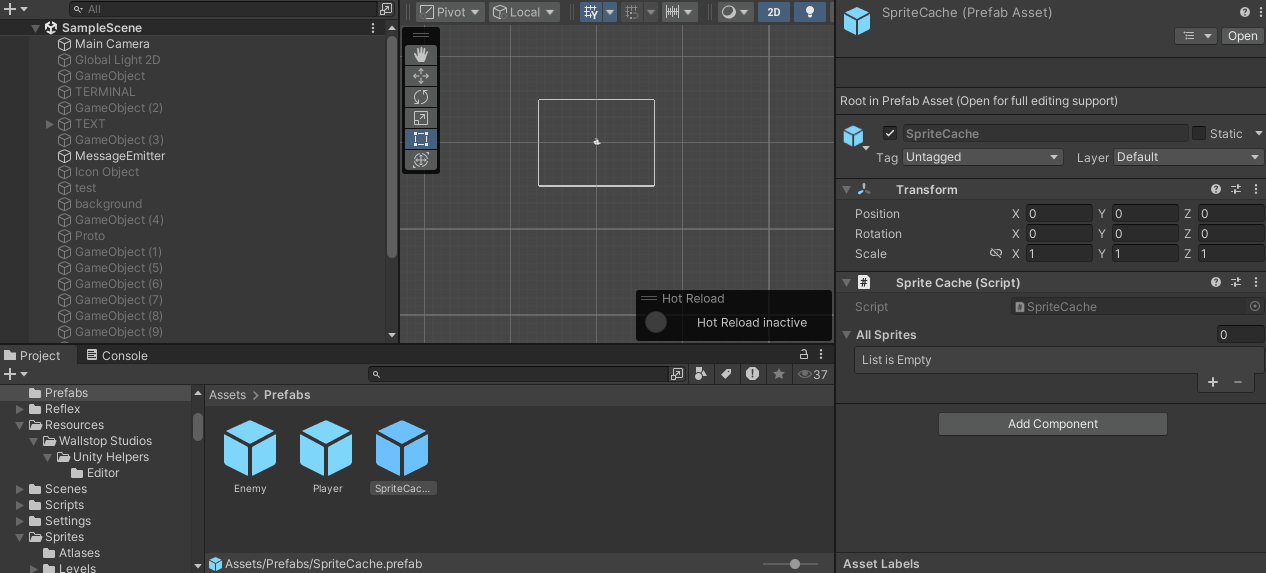This screenshot has width=1266, height=573.
Task: Click the Add Component button
Action: (1052, 424)
